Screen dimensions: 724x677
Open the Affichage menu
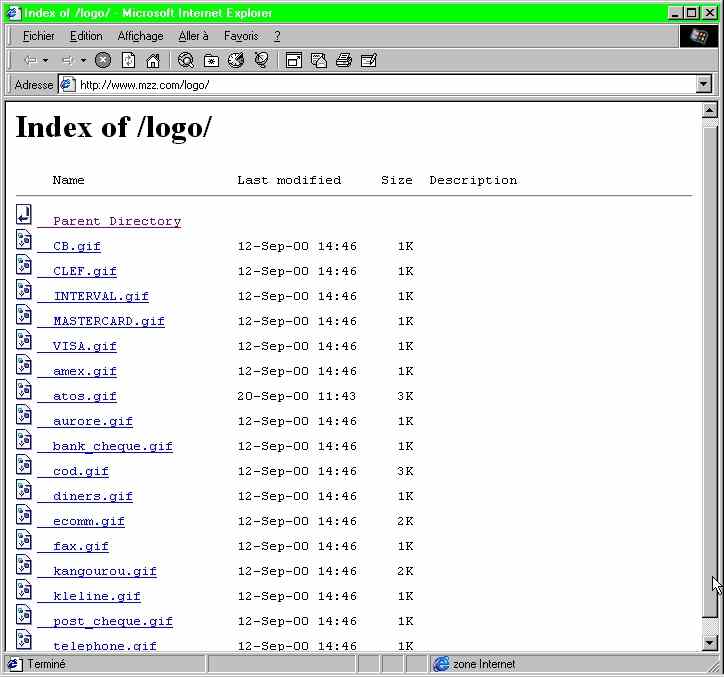coord(140,36)
